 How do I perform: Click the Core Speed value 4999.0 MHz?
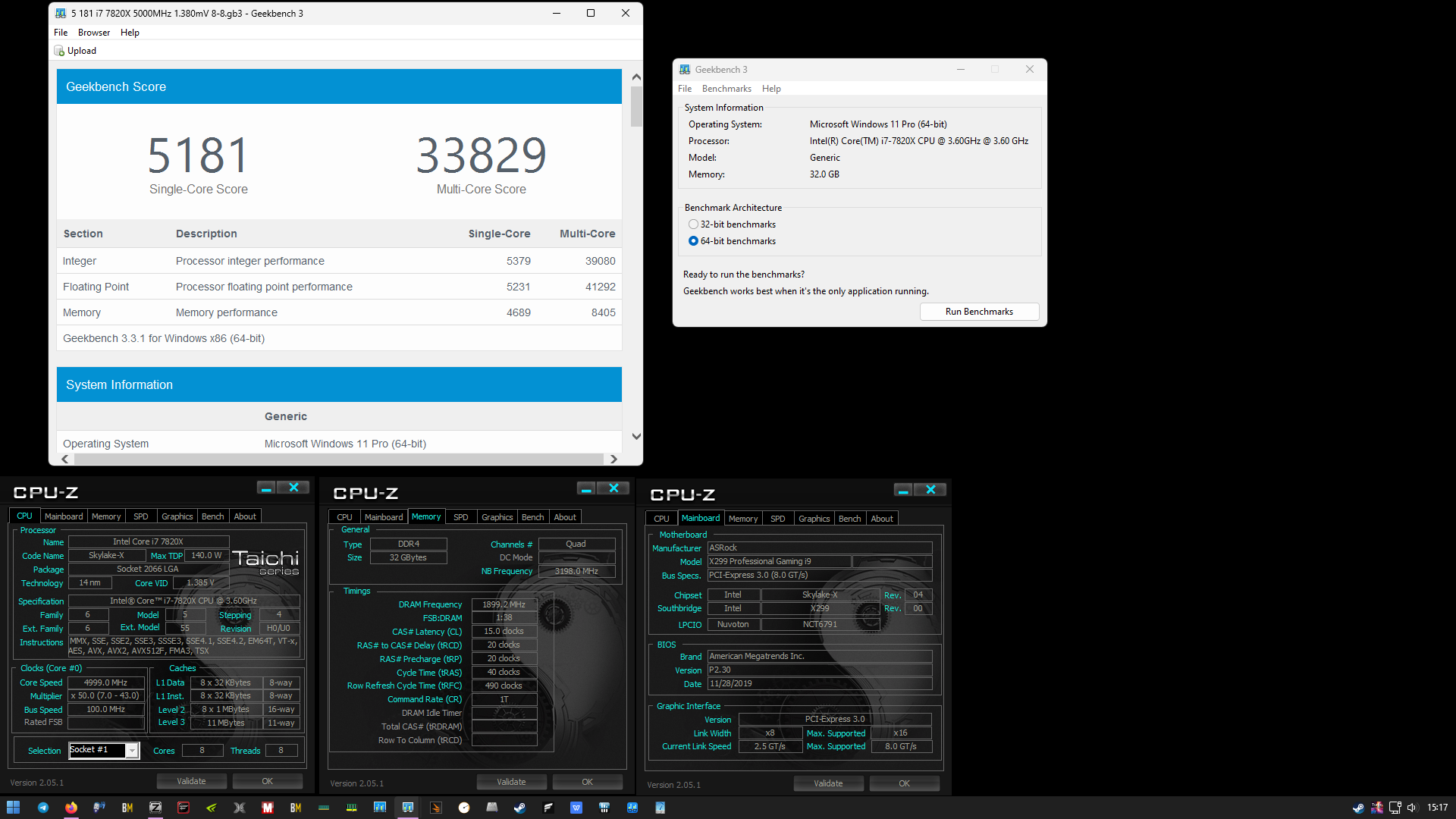(x=106, y=682)
